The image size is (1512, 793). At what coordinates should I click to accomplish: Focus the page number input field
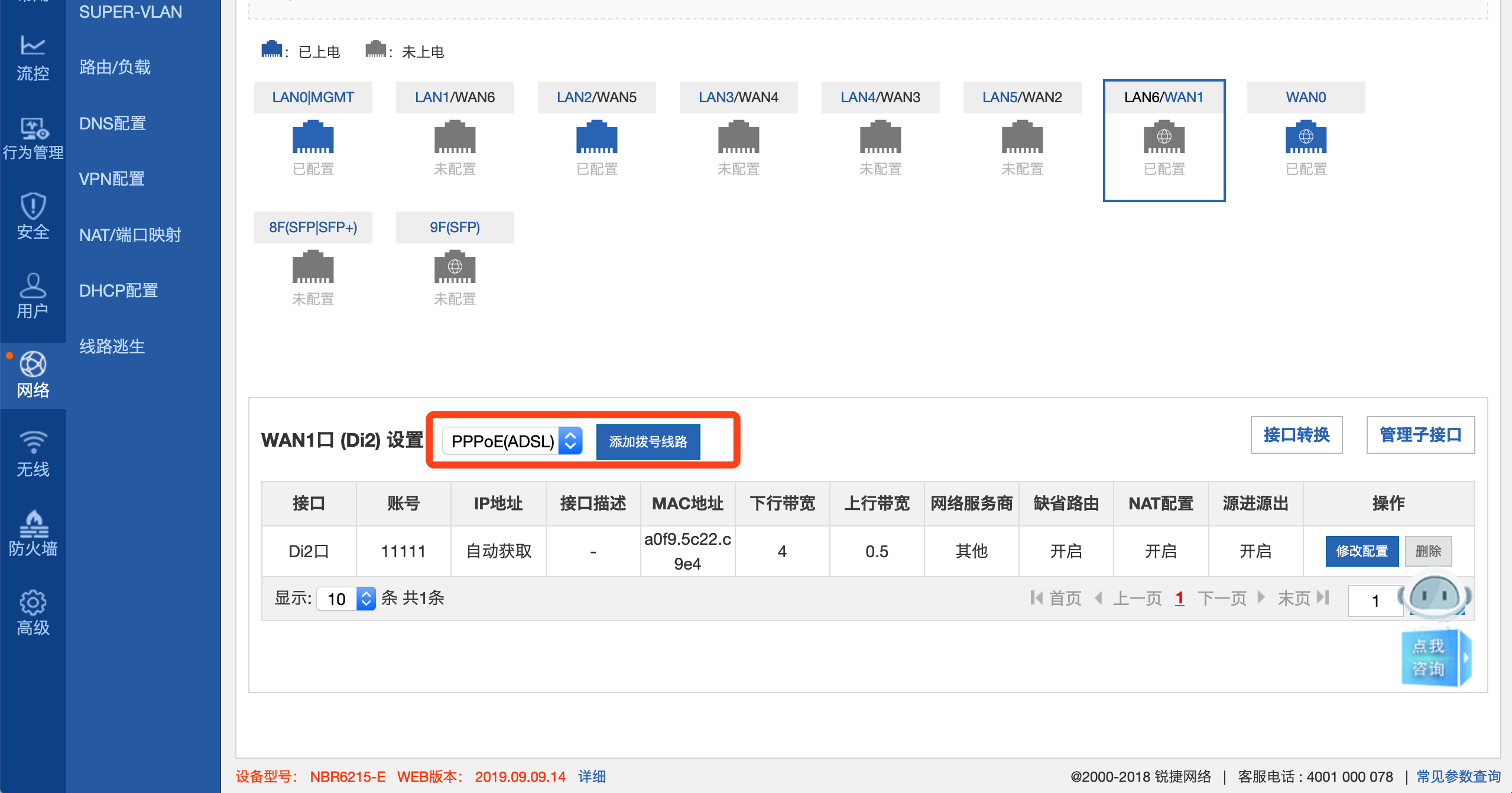click(x=1376, y=600)
